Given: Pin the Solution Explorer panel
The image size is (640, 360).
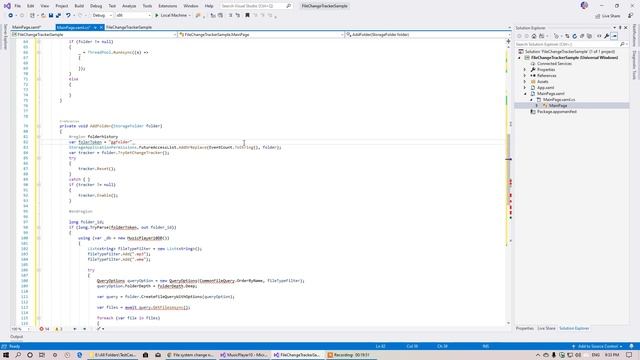Looking at the screenshot, I should (x=620, y=28).
